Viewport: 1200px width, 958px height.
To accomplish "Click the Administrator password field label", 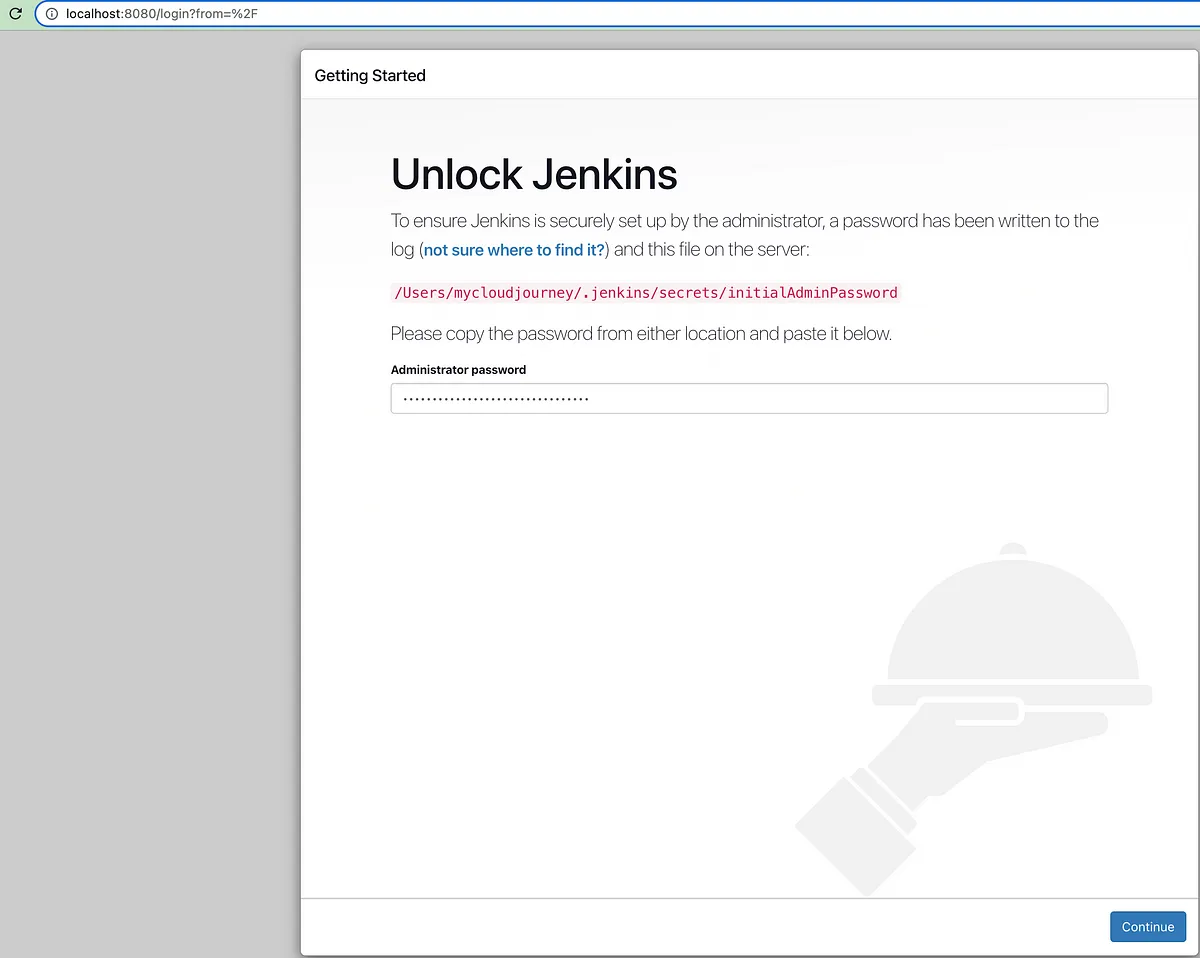I will tap(458, 369).
